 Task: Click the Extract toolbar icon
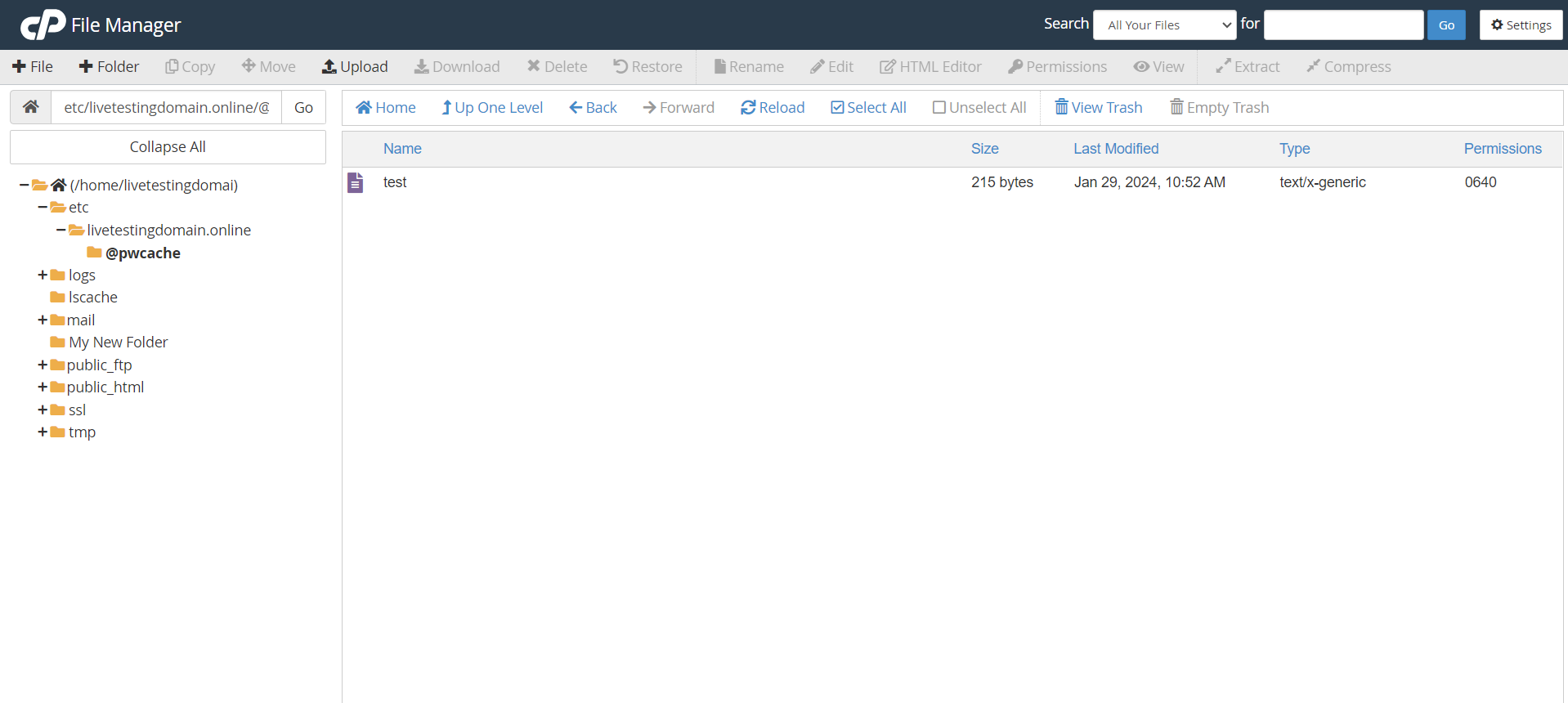[x=1223, y=66]
